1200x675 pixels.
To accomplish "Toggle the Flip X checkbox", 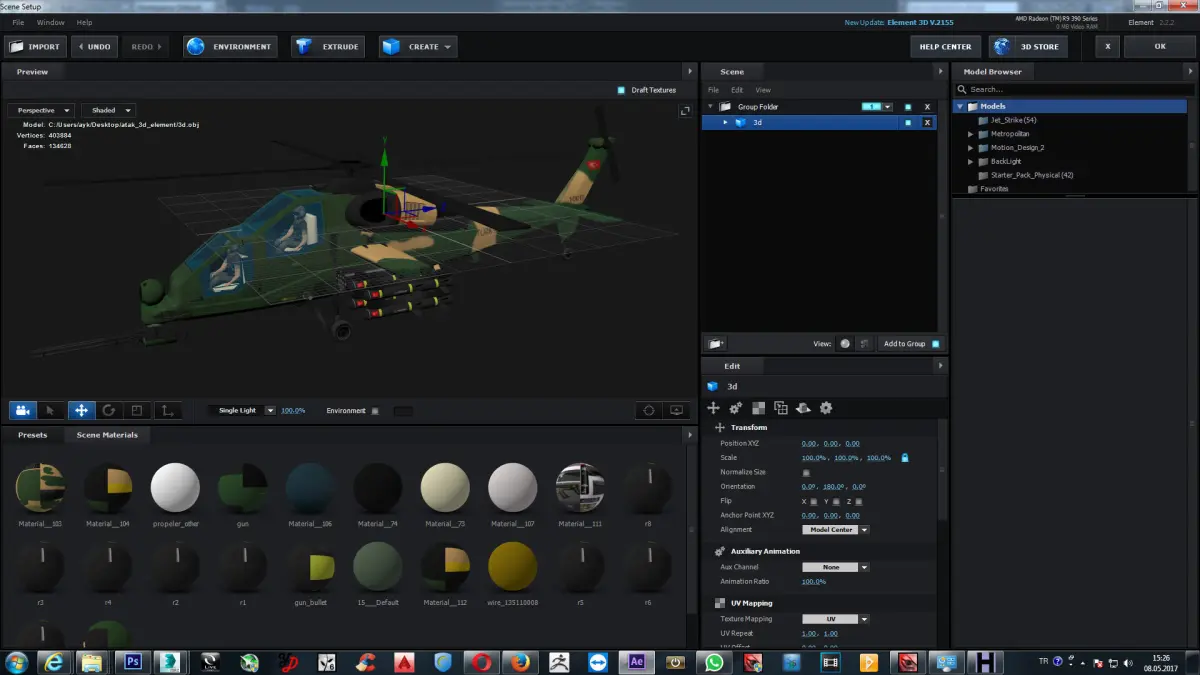I will point(814,501).
